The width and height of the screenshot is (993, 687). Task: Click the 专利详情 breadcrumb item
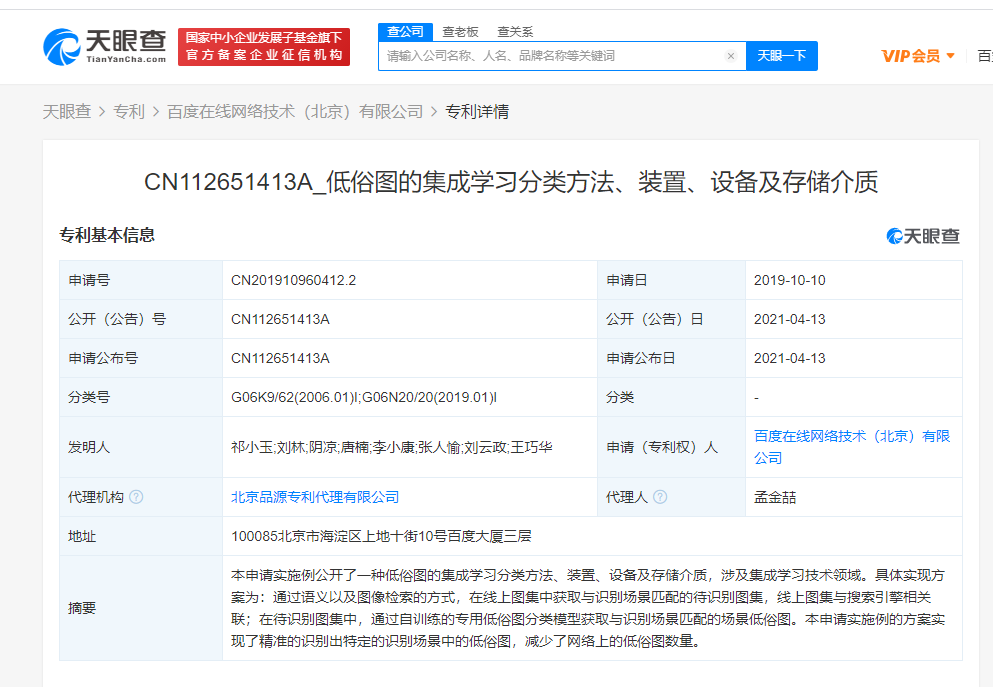point(477,112)
